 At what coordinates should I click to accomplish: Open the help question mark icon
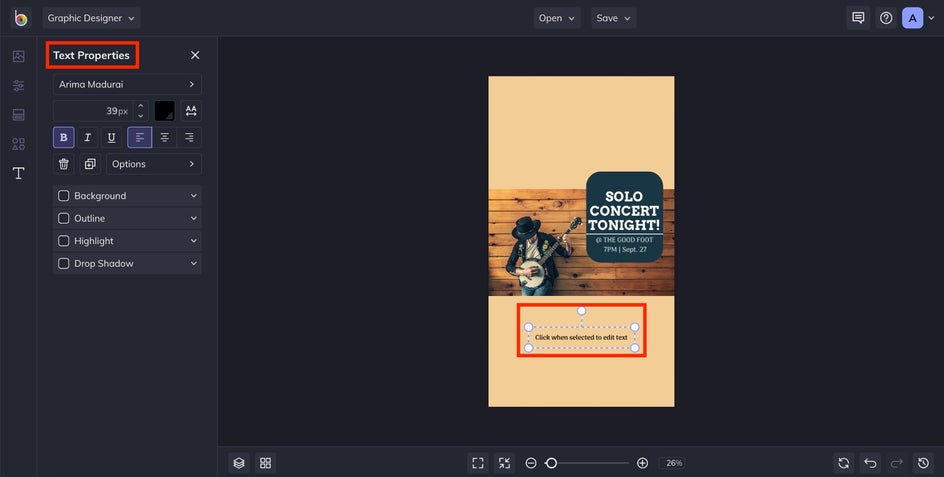point(886,18)
